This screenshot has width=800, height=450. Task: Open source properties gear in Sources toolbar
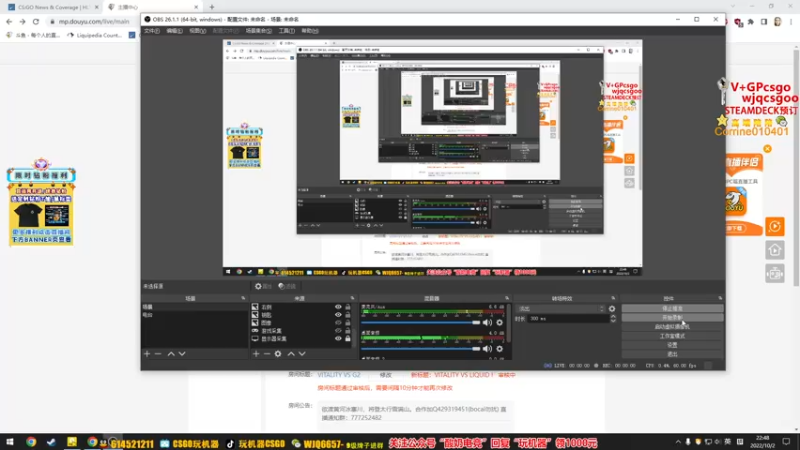(x=278, y=354)
